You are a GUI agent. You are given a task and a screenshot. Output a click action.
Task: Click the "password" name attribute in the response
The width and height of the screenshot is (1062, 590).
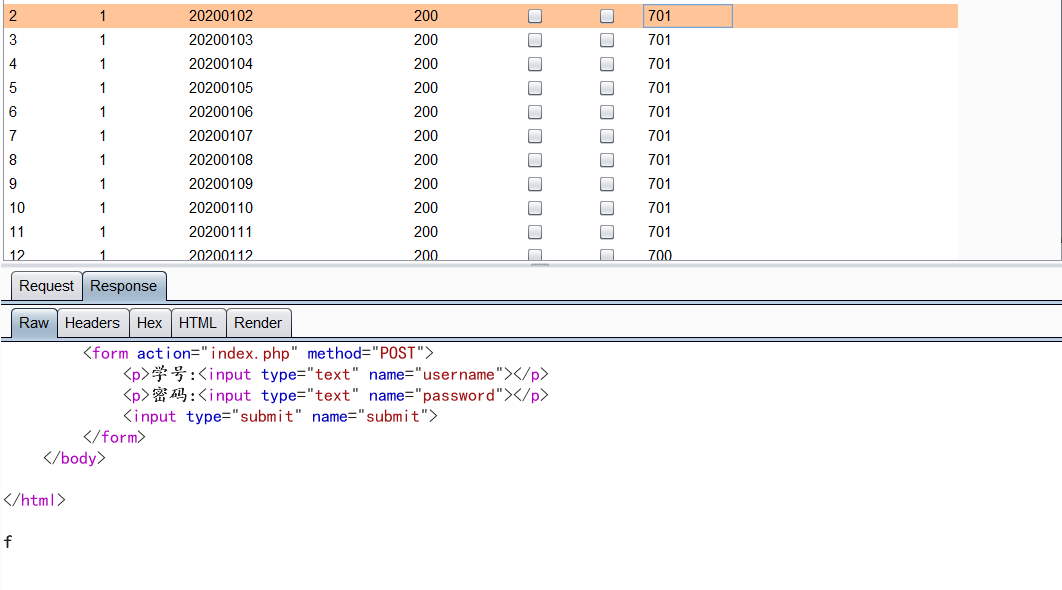pyautogui.click(x=459, y=396)
